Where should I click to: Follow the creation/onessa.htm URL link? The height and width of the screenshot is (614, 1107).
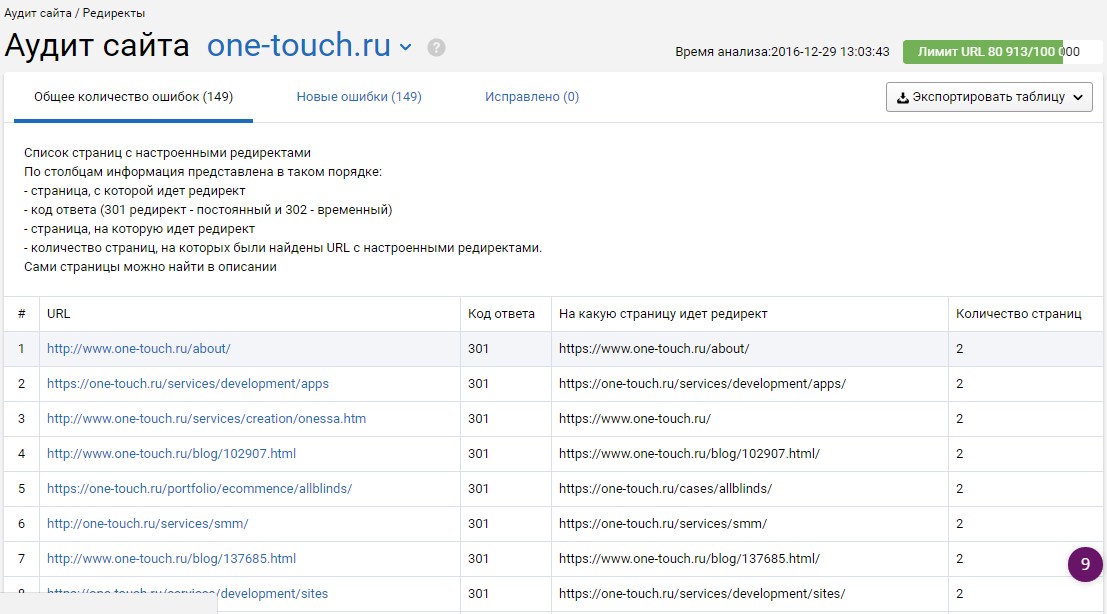pyautogui.click(x=207, y=419)
